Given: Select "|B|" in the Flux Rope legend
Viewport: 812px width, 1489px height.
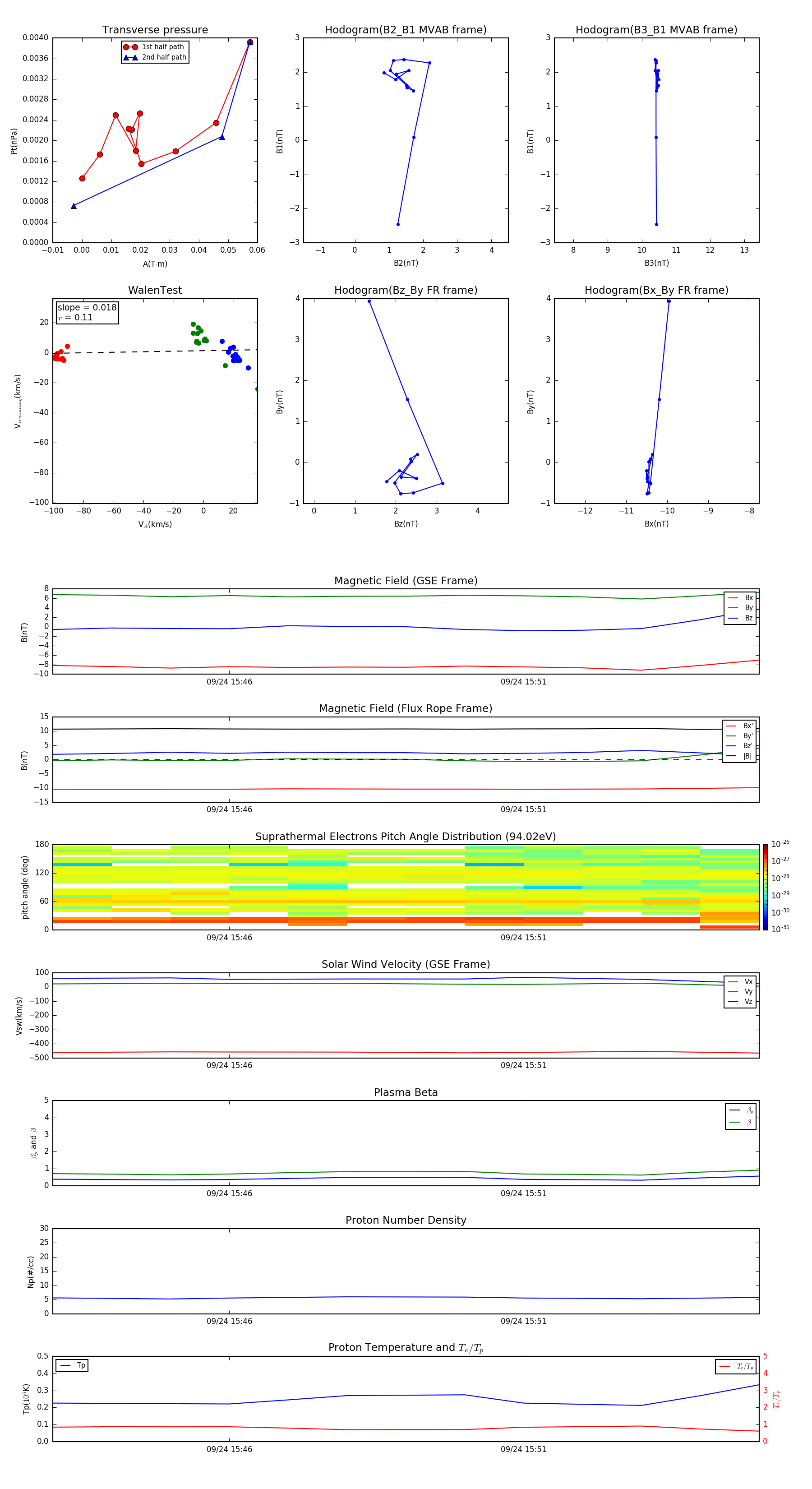Looking at the screenshot, I should coord(739,756).
